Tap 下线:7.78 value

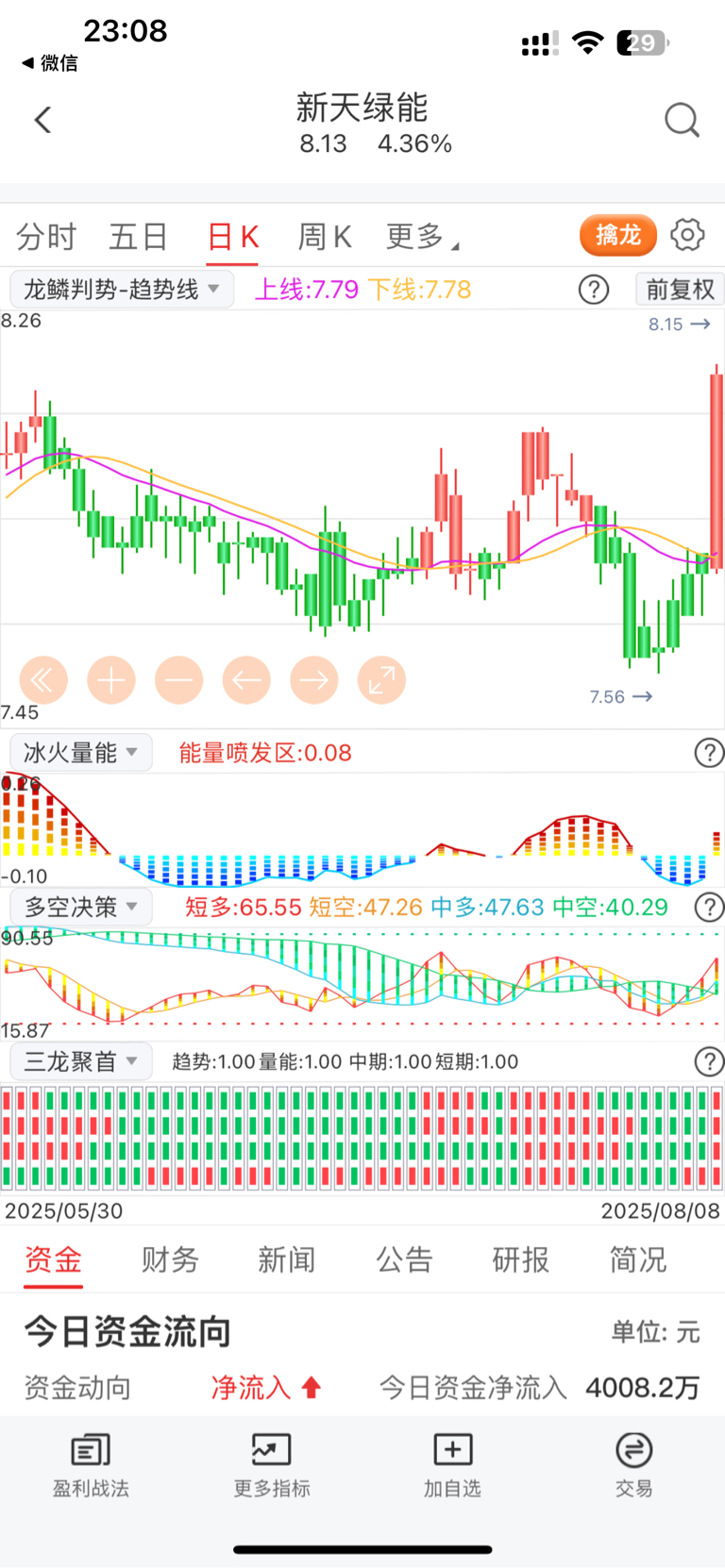[x=419, y=289]
